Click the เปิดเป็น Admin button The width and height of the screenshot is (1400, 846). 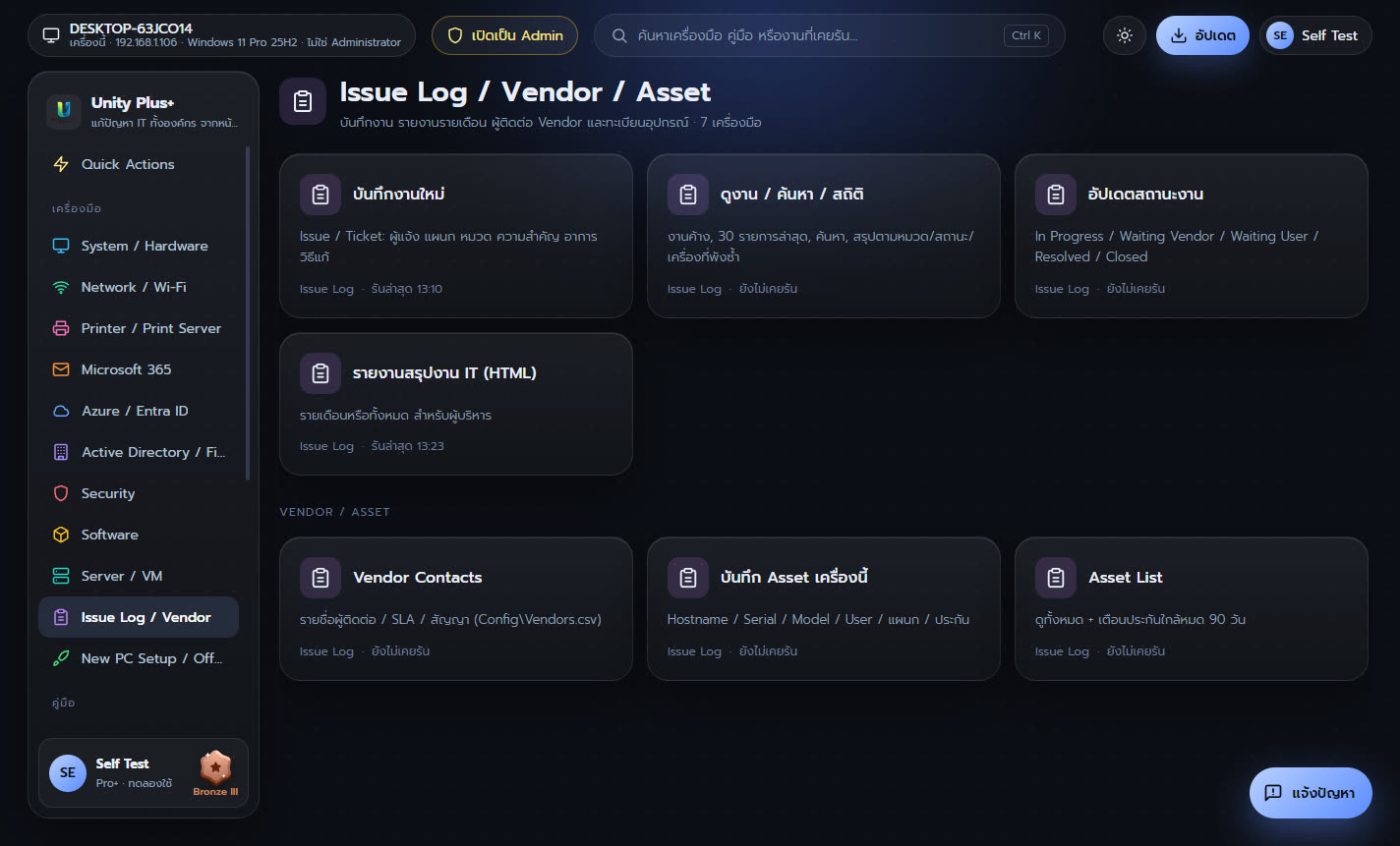click(504, 35)
